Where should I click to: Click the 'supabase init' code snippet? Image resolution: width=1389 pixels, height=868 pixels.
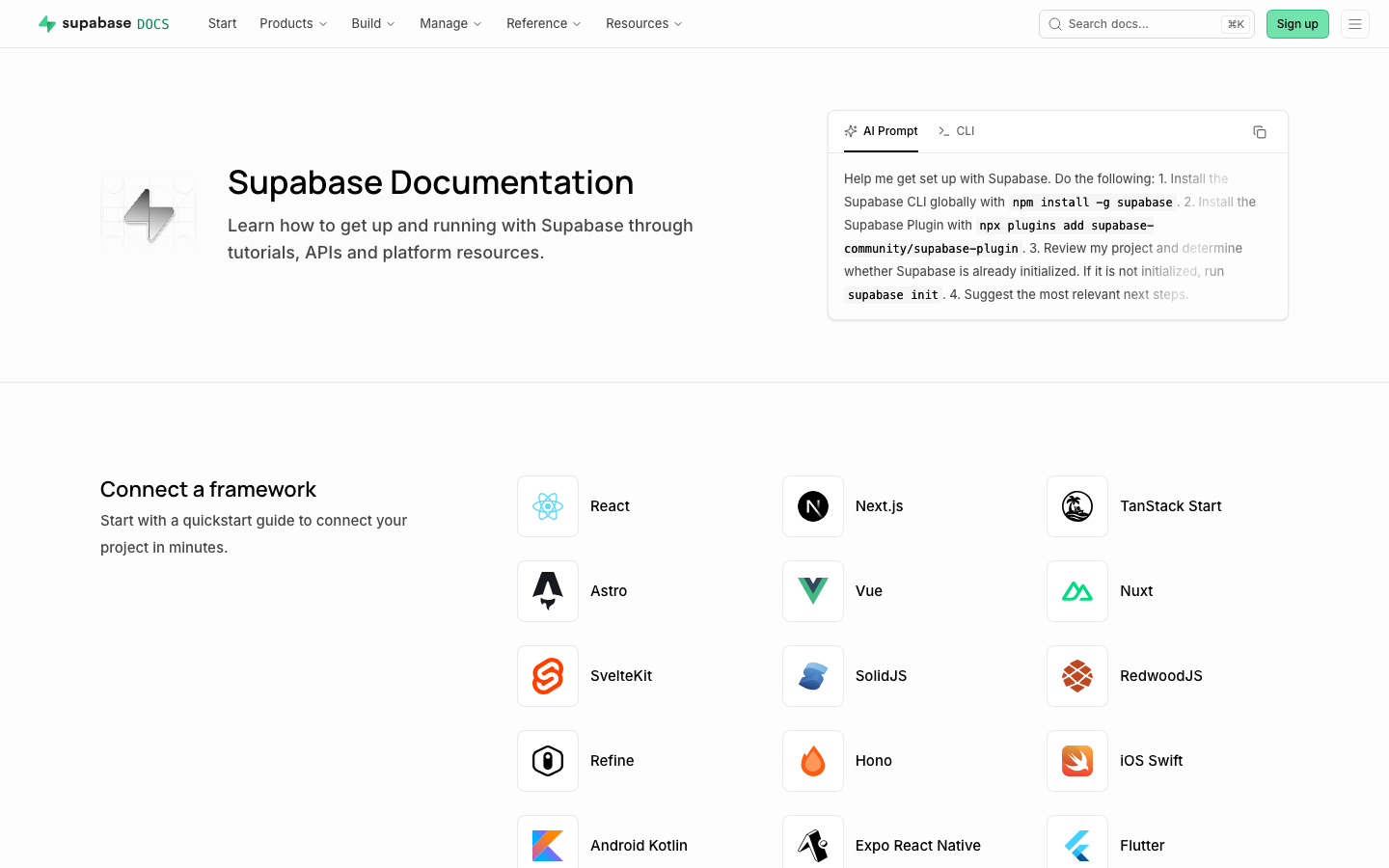(x=893, y=295)
